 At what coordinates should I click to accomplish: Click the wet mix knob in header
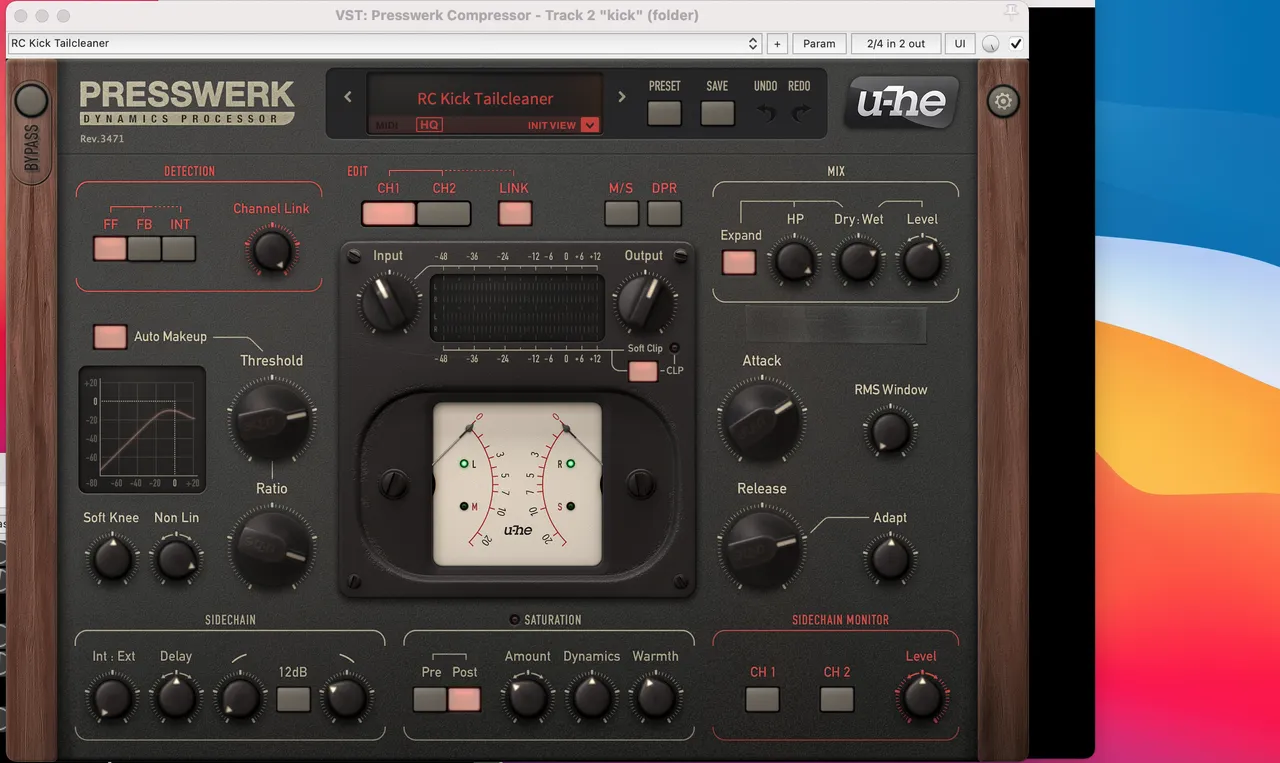point(991,44)
